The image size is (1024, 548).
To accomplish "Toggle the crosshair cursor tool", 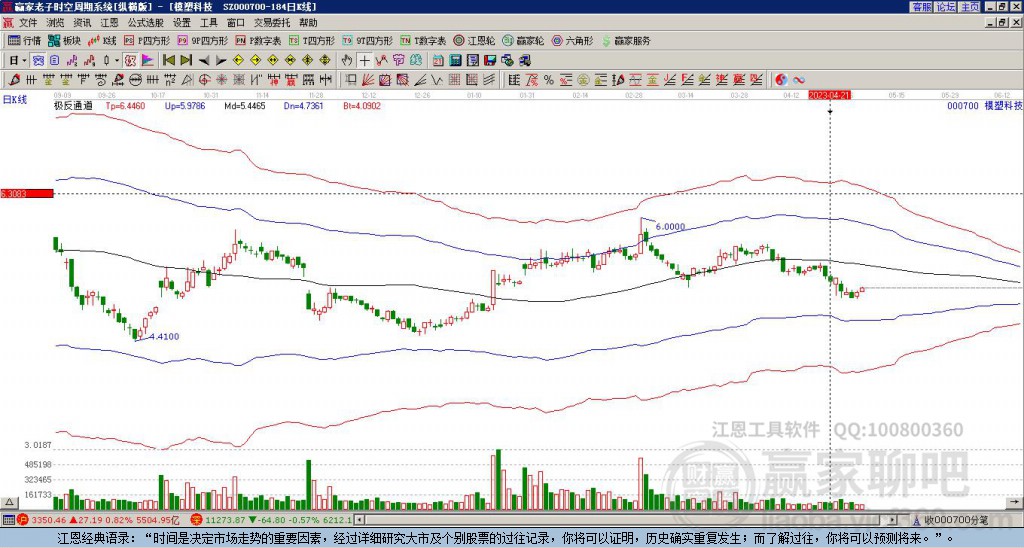I will pos(364,61).
